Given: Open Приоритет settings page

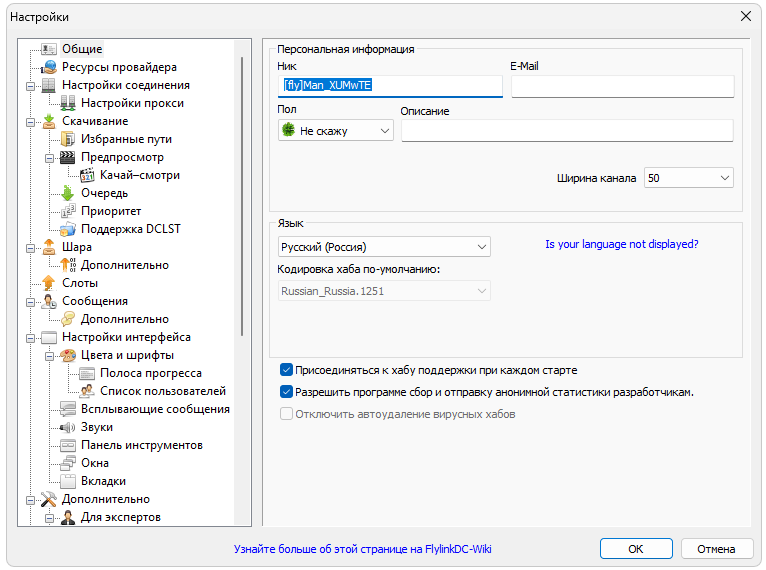Looking at the screenshot, I should pos(111,211).
